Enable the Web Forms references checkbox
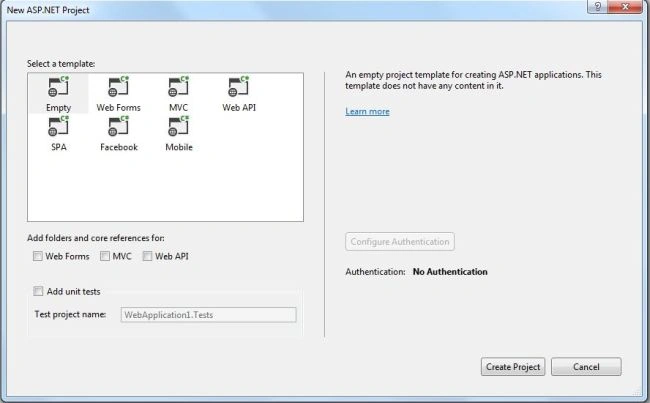Viewport: 650px width, 403px height. pyautogui.click(x=38, y=256)
